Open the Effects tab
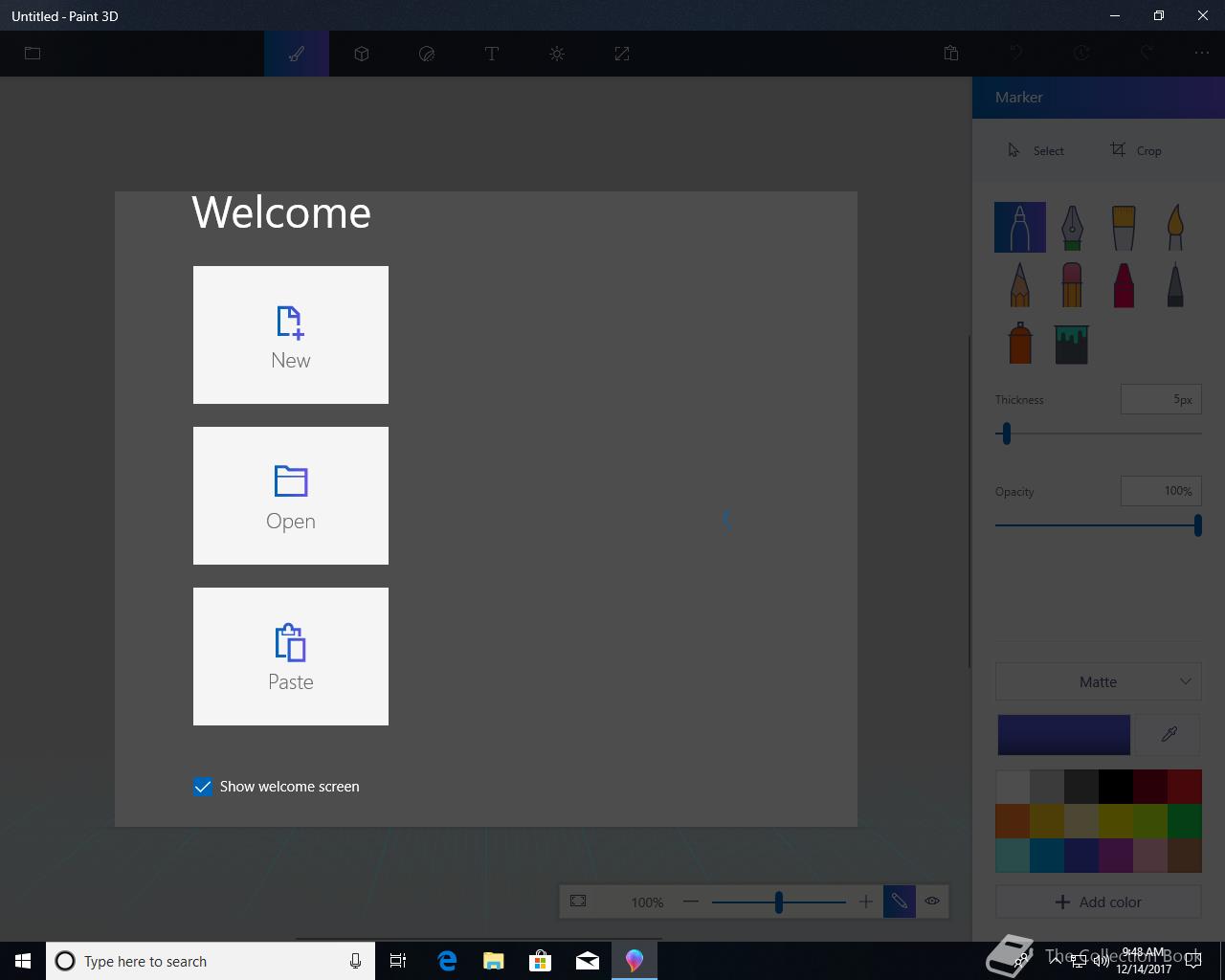This screenshot has height=980, width=1225. pyautogui.click(x=557, y=54)
